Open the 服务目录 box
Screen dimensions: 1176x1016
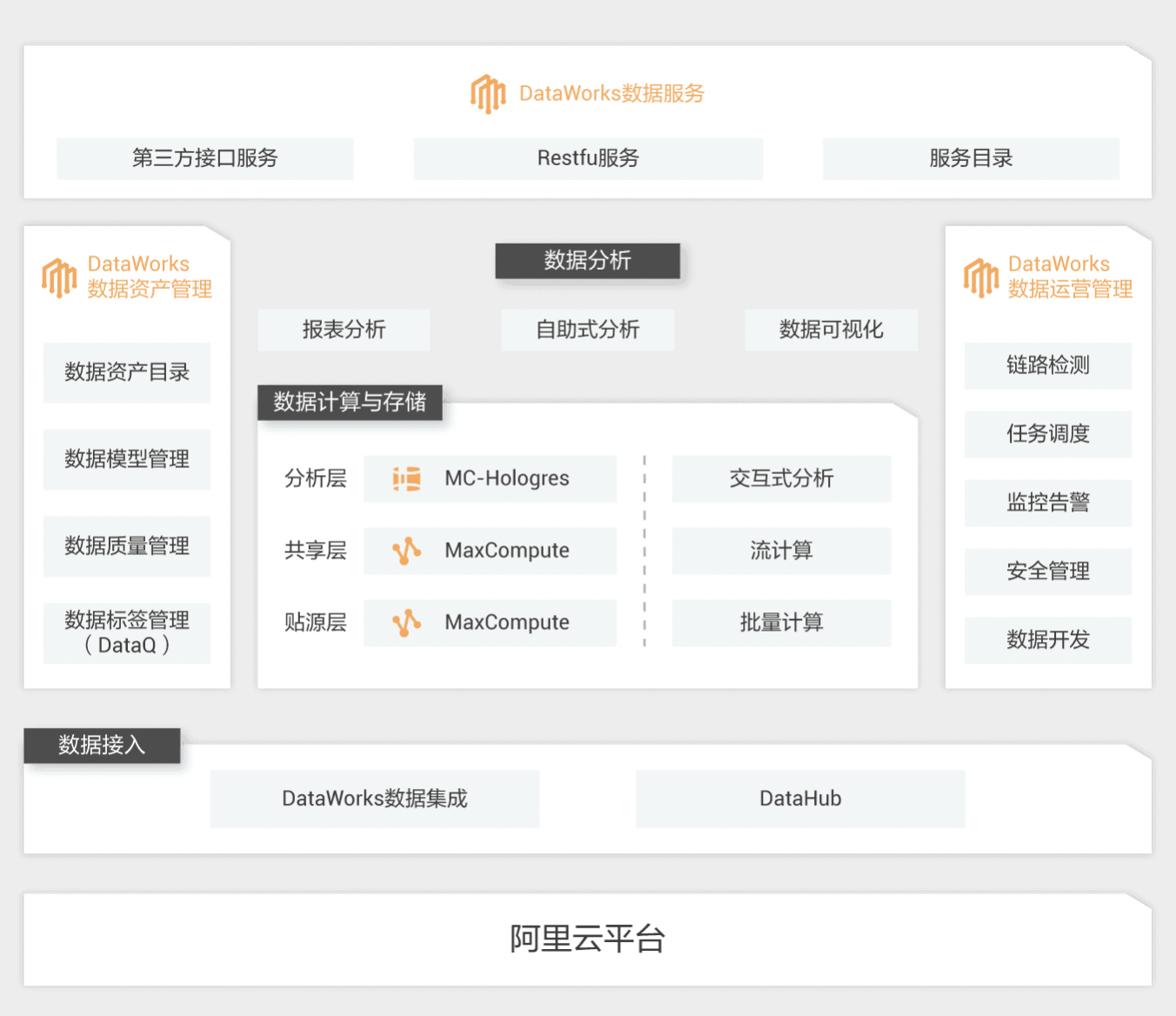click(971, 158)
